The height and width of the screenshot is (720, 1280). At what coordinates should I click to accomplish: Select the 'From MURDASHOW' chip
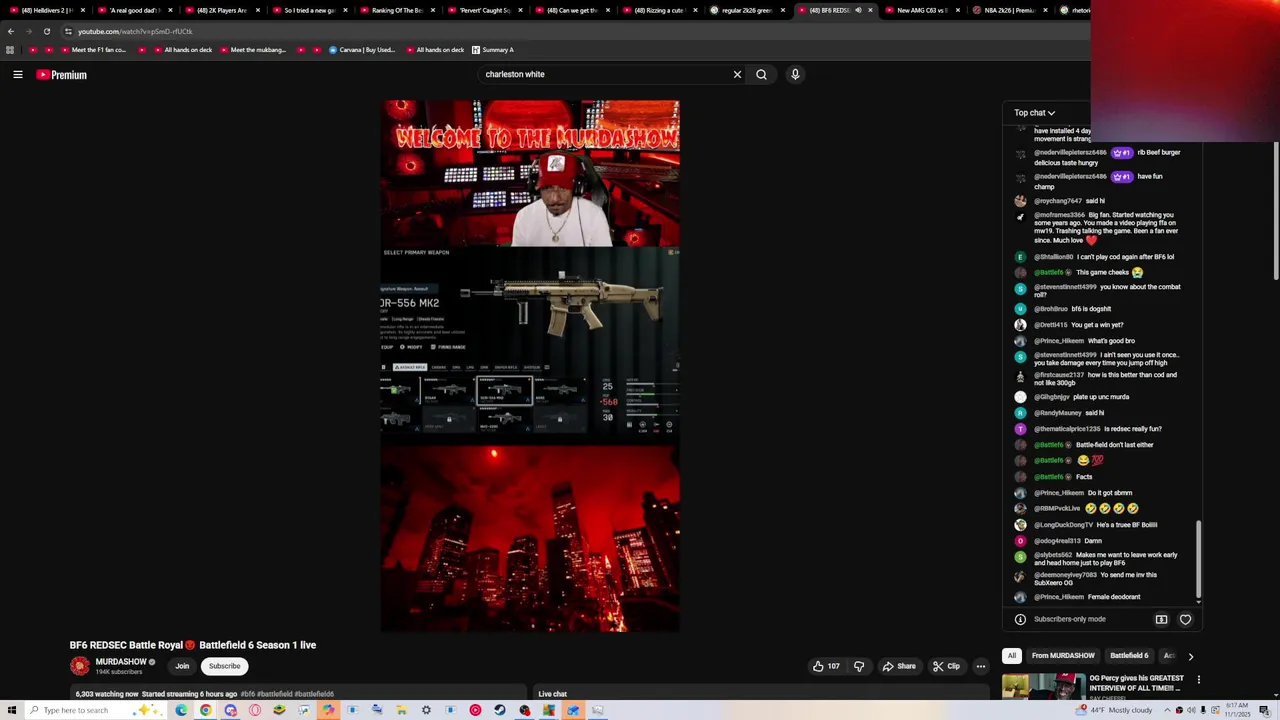click(1063, 656)
